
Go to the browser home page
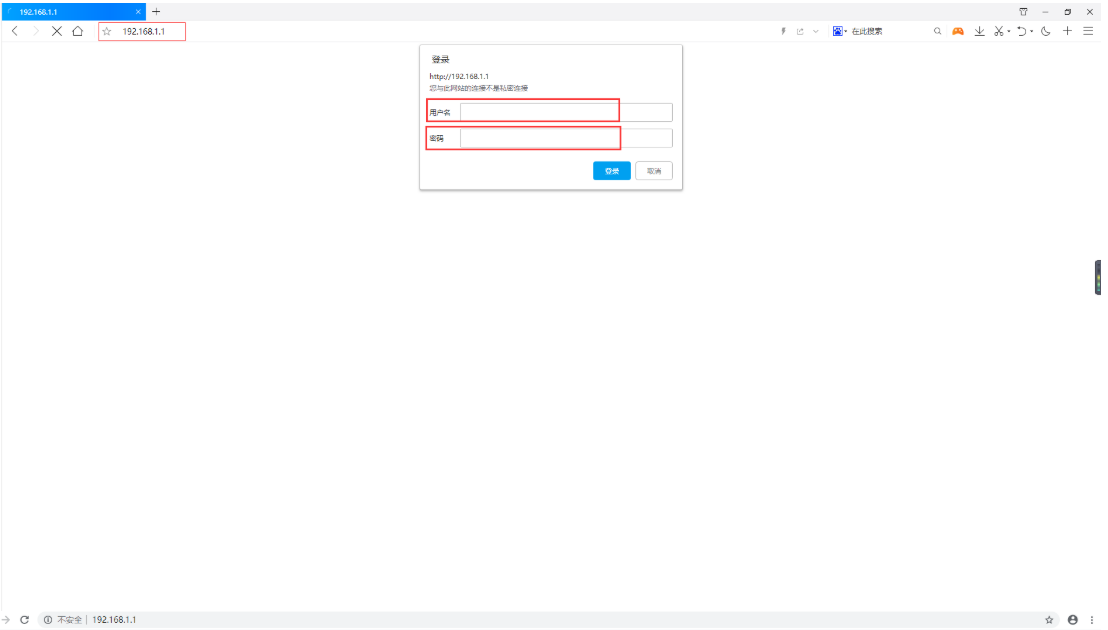pos(77,31)
